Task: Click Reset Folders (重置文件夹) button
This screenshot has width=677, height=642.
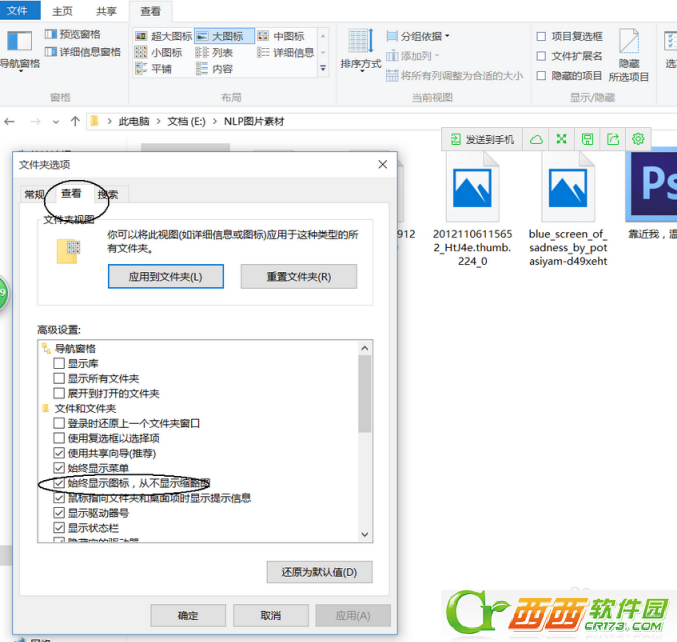Action: (299, 276)
